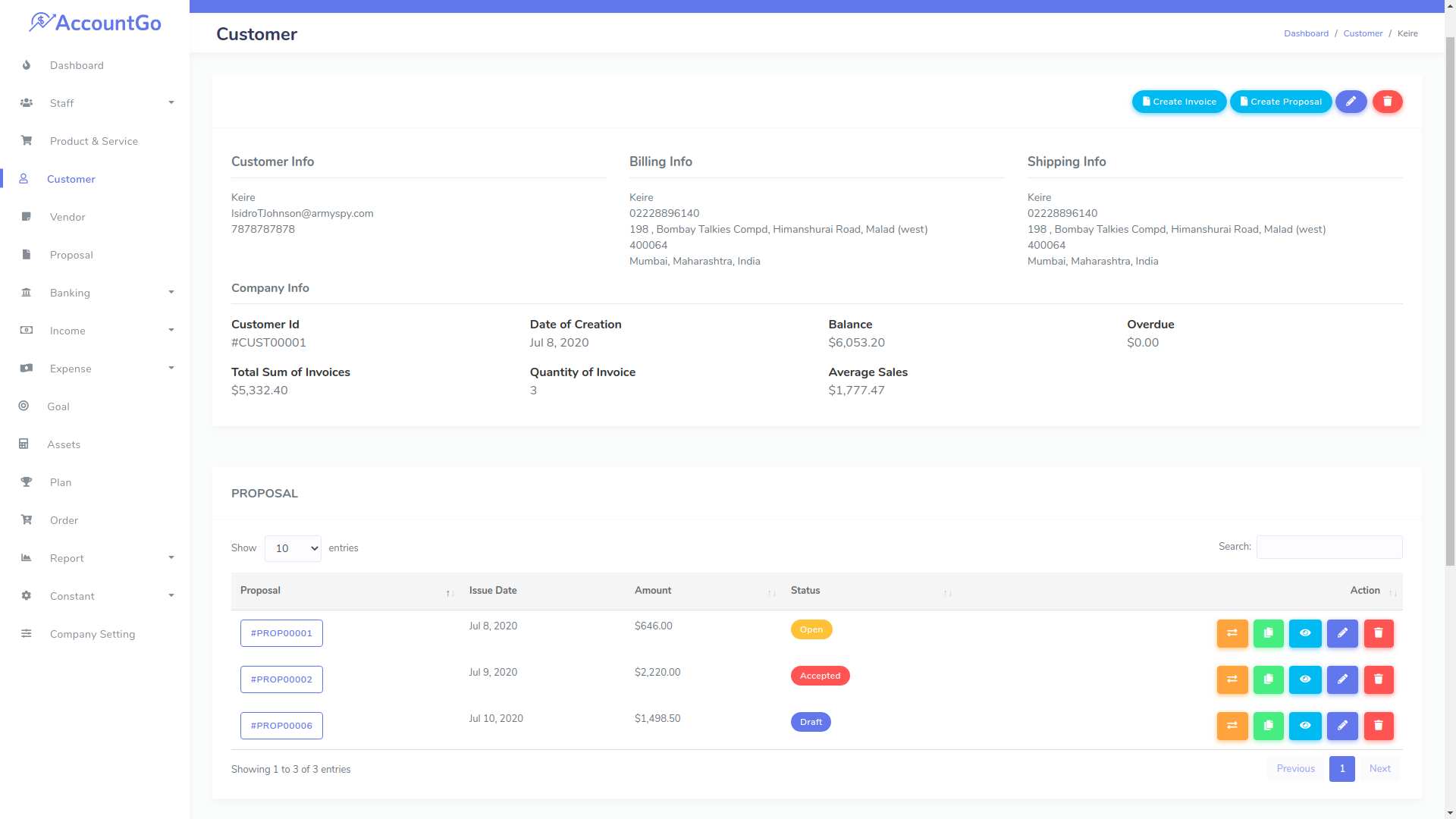Expand the Constant submenu arrow

tap(171, 595)
